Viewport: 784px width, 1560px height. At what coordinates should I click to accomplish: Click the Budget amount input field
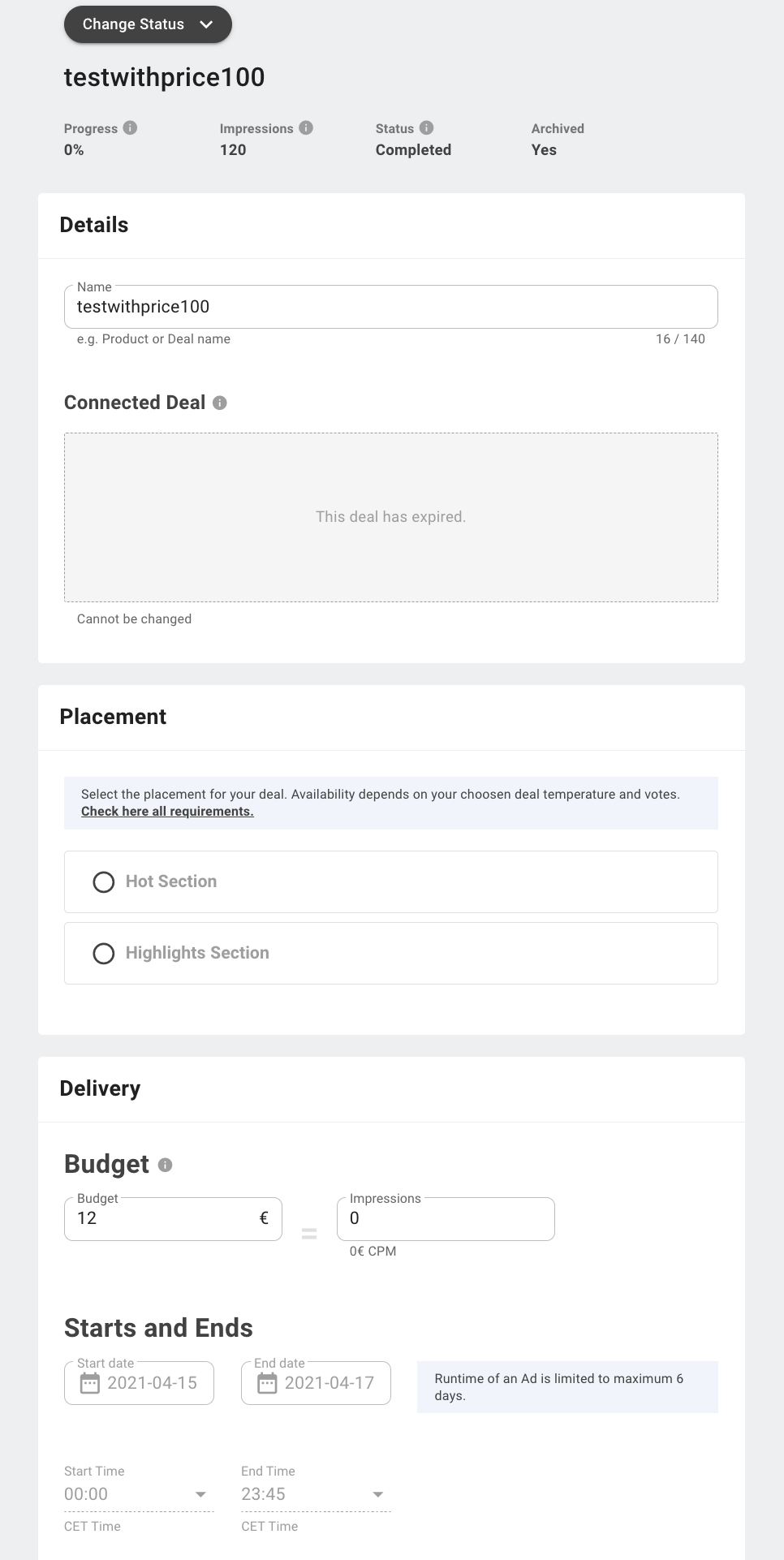(162, 1218)
